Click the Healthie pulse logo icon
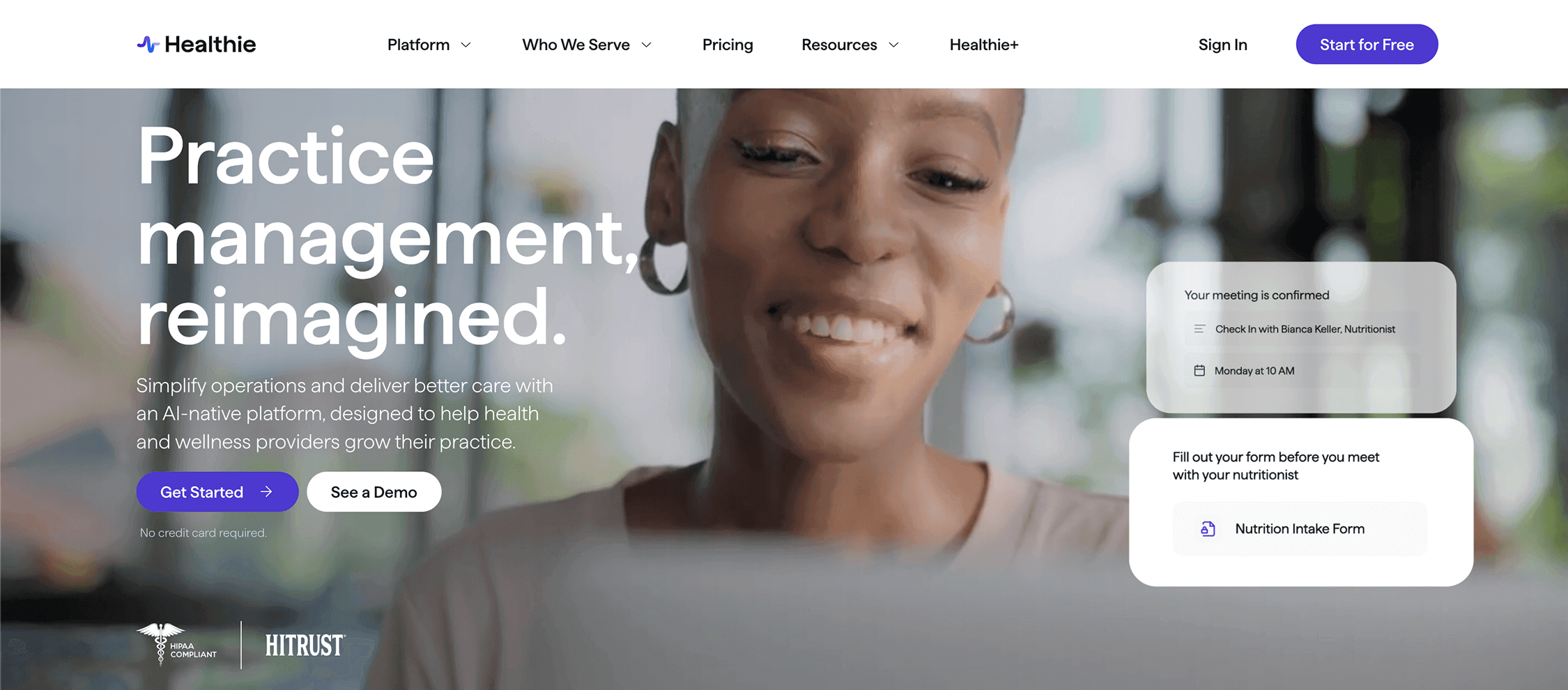The height and width of the screenshot is (690, 1568). pos(148,45)
